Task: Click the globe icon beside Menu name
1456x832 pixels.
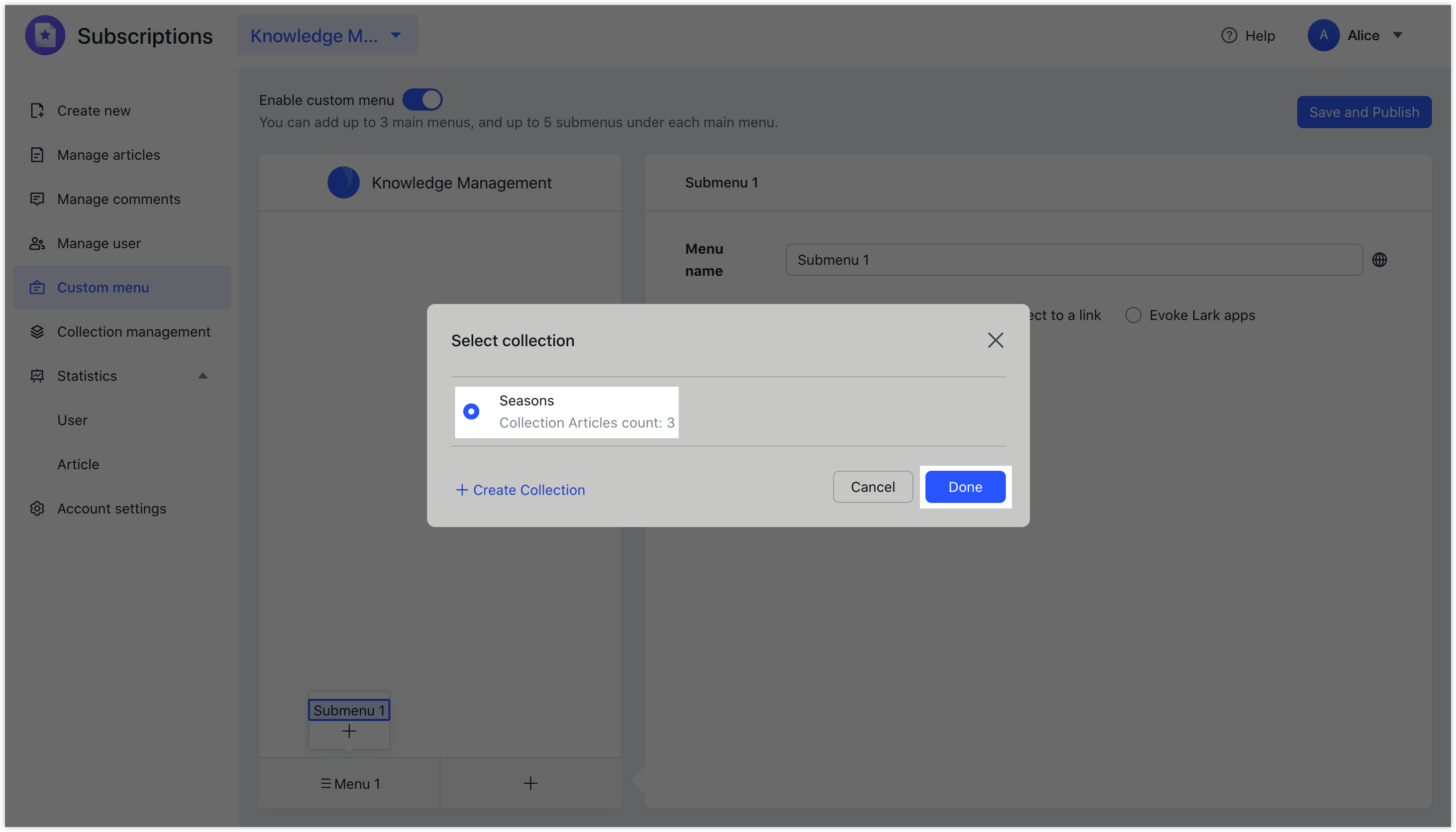Action: (x=1380, y=259)
